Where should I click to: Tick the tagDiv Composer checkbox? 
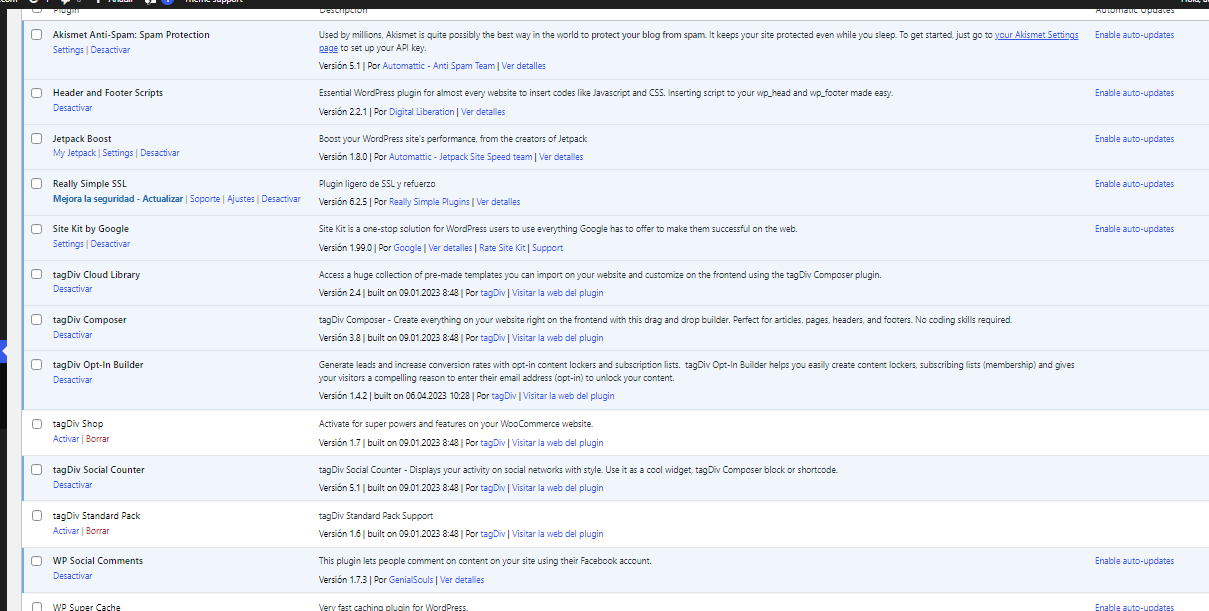tap(37, 320)
